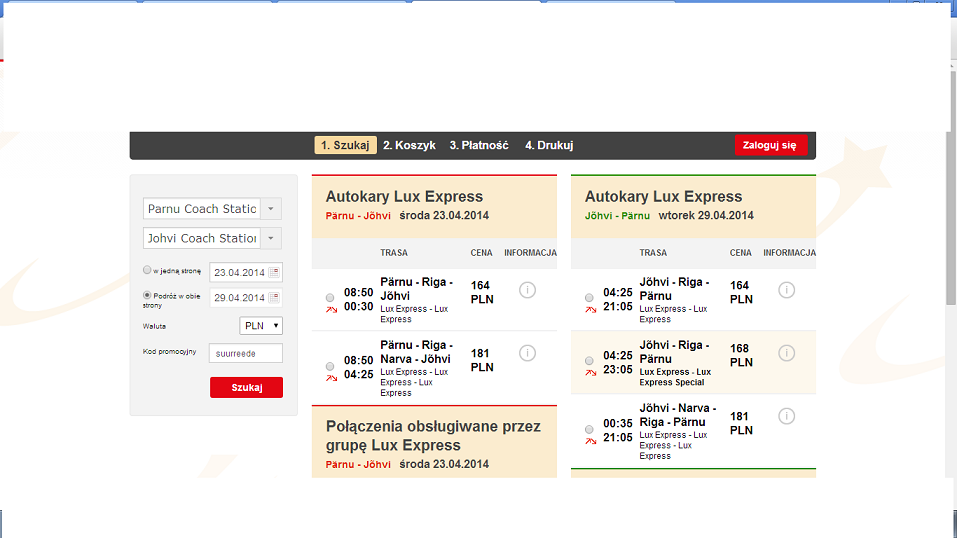Click transfer icon under 04:25 23:05 return trip
The width and height of the screenshot is (957, 538).
591,373
